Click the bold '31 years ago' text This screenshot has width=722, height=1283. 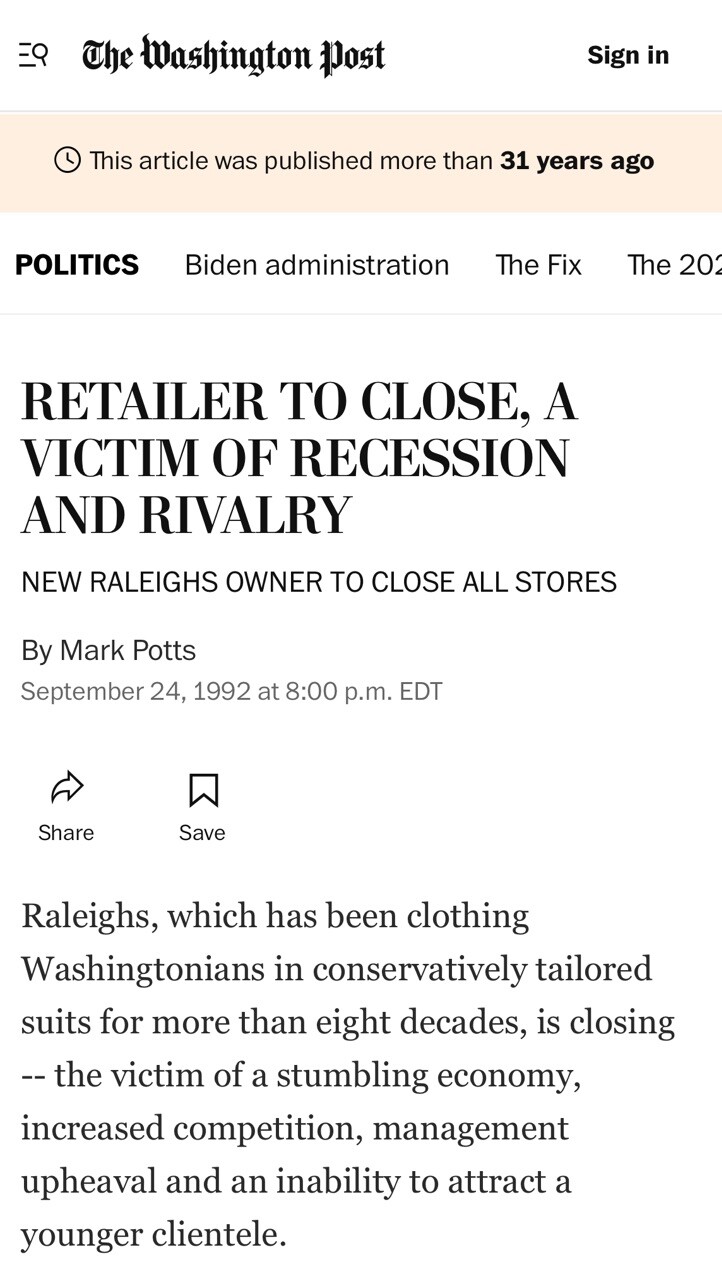[x=577, y=161]
